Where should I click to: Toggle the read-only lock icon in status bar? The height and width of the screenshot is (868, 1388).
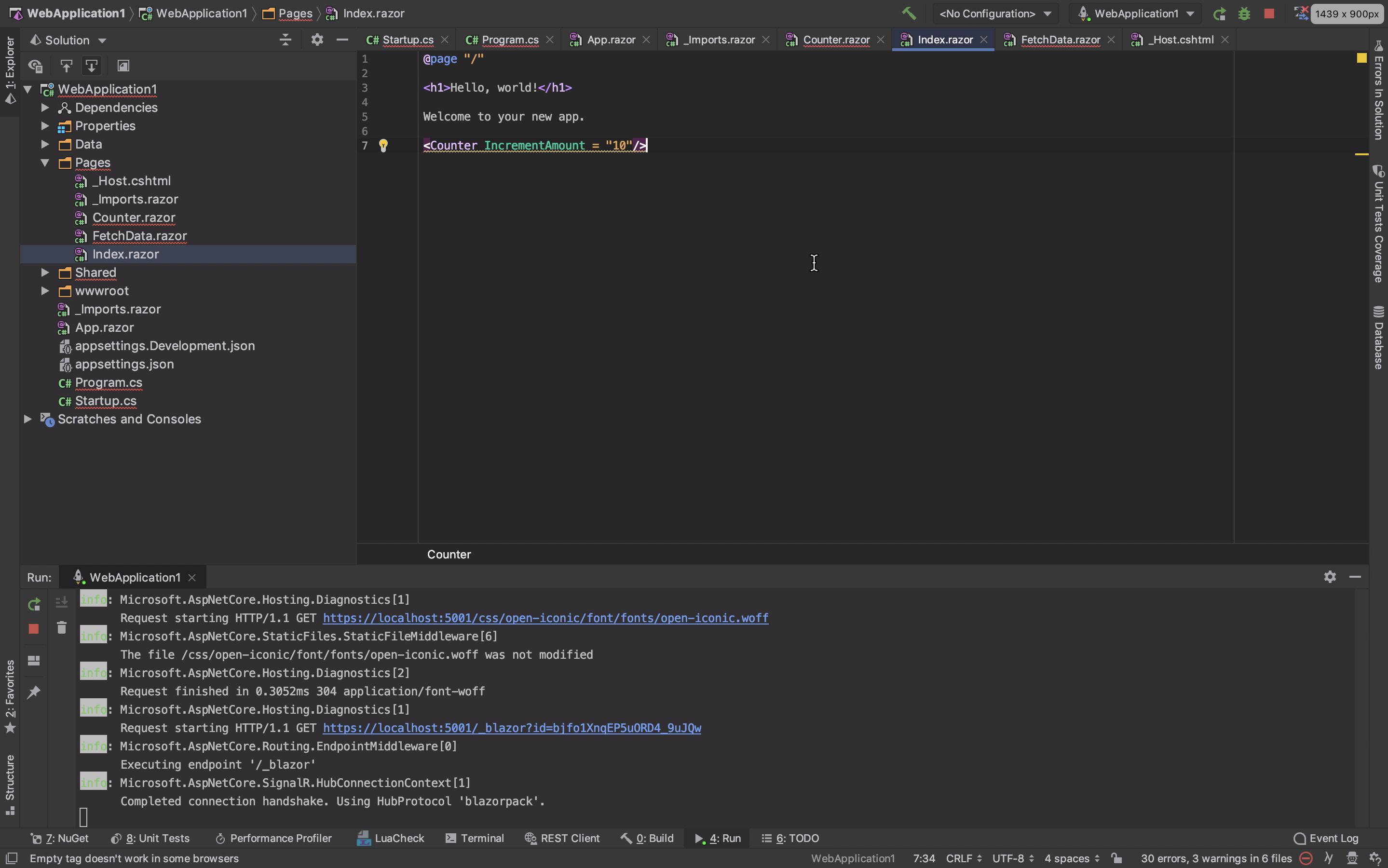click(x=1116, y=859)
